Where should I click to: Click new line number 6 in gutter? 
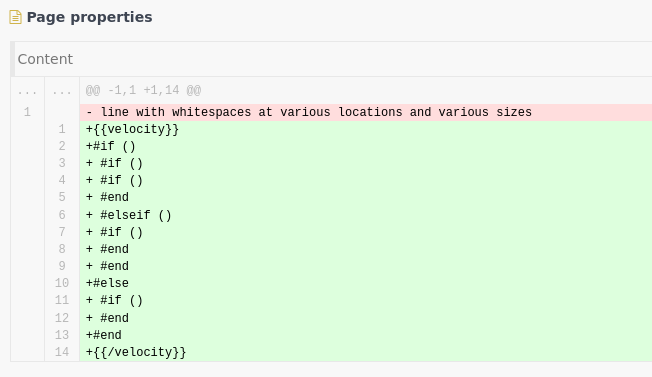pyautogui.click(x=62, y=215)
